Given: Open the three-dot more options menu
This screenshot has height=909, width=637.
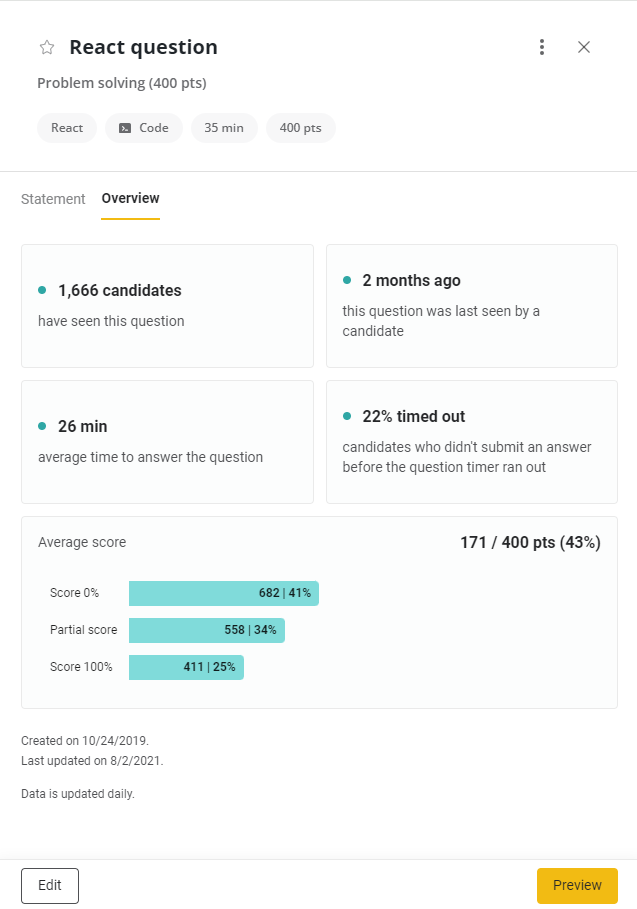Looking at the screenshot, I should (542, 47).
